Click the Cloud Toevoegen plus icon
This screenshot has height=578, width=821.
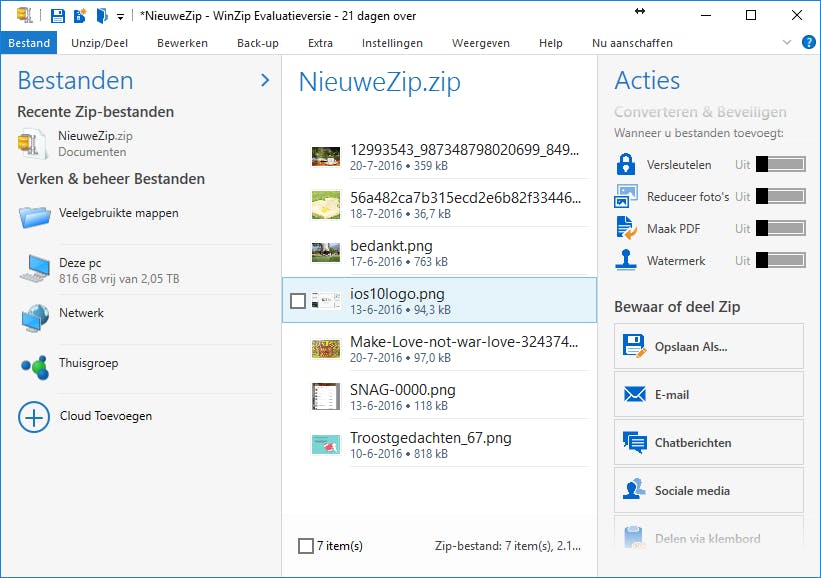click(x=34, y=417)
